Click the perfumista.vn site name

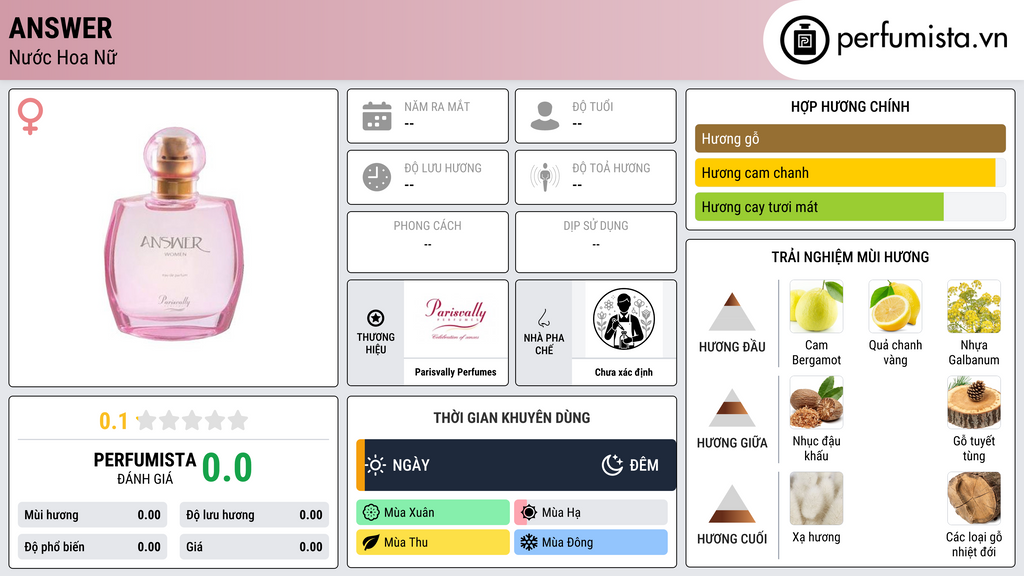pos(922,39)
